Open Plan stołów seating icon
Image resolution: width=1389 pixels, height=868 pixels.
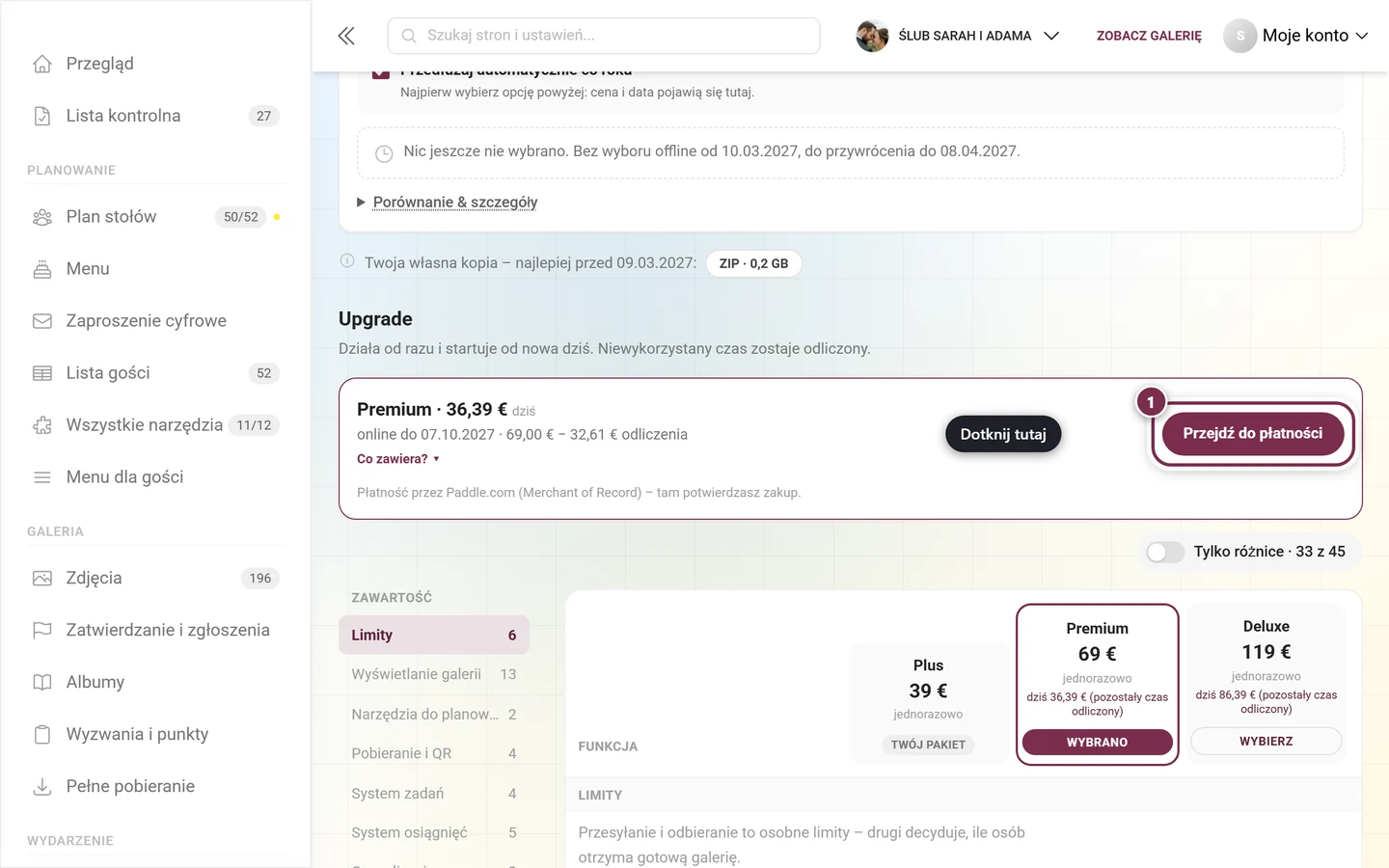click(42, 217)
